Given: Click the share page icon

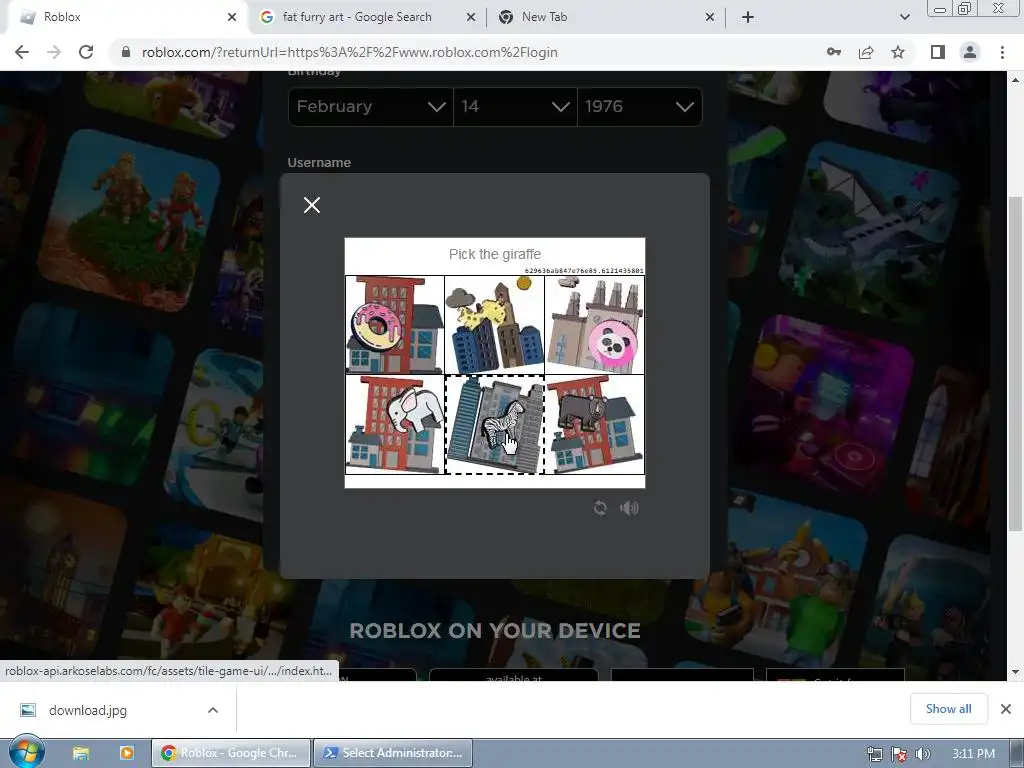Looking at the screenshot, I should coord(866,52).
